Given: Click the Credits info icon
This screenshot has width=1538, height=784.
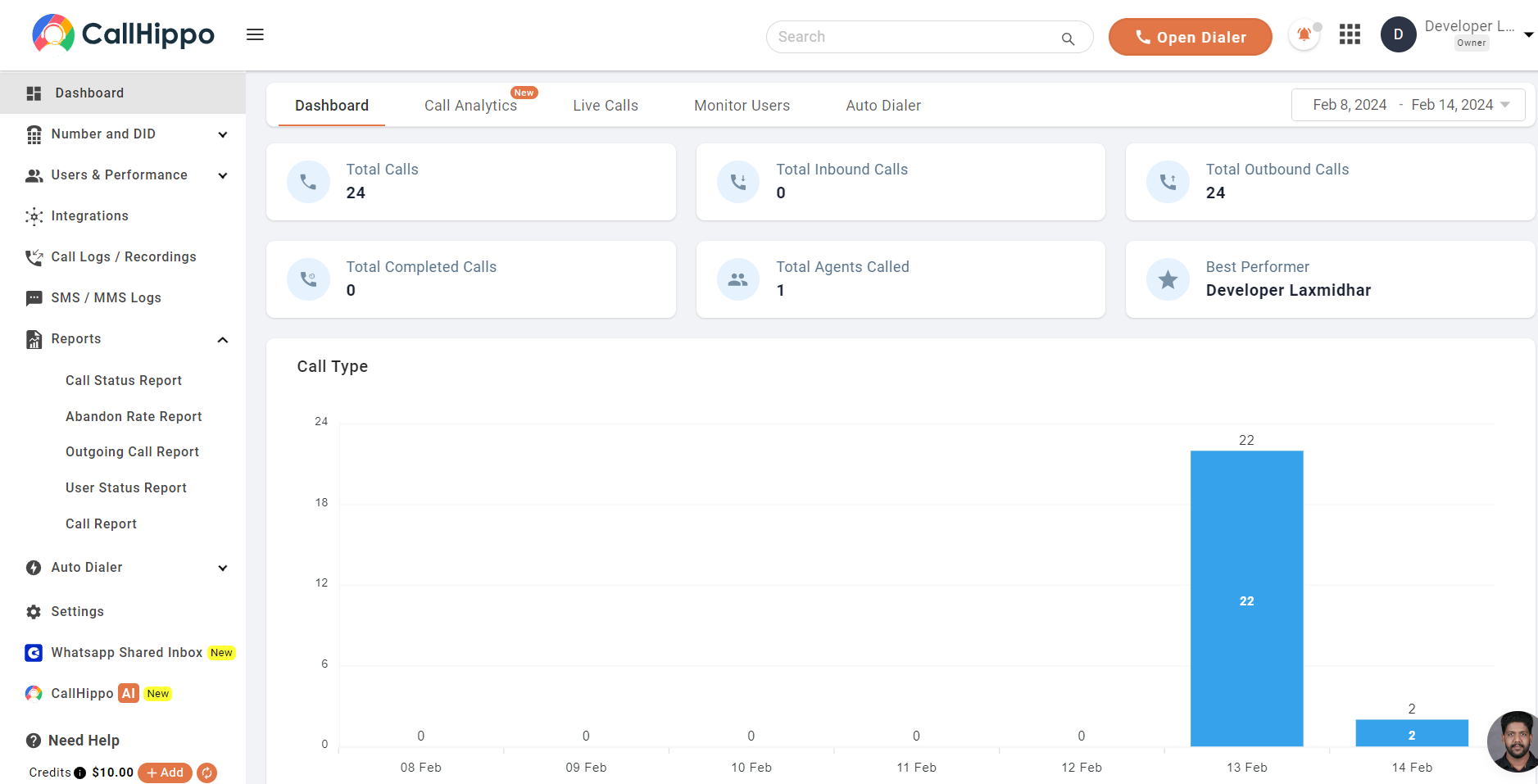Looking at the screenshot, I should tap(79, 773).
